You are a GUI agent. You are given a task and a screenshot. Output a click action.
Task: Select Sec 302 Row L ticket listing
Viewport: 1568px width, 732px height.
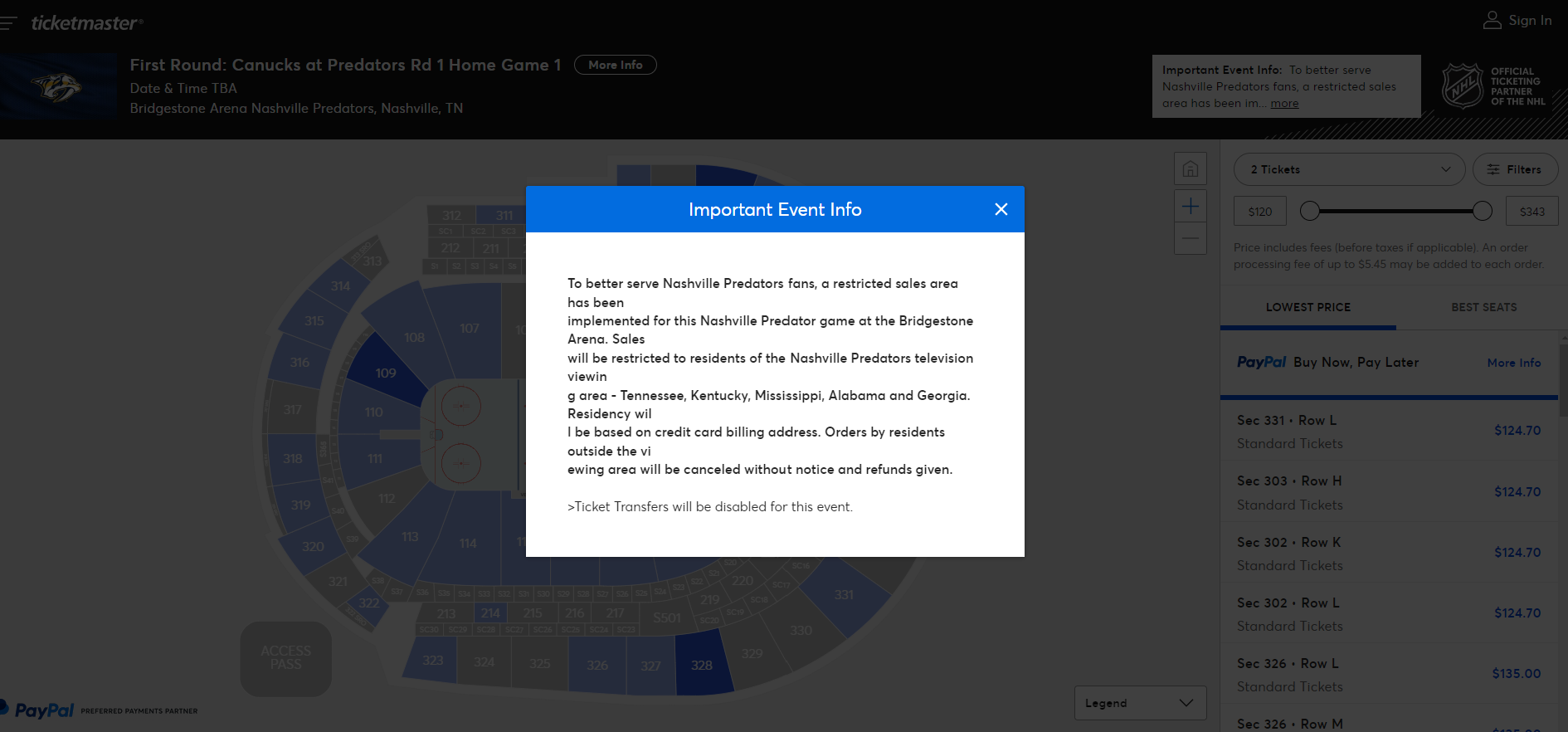(1390, 612)
